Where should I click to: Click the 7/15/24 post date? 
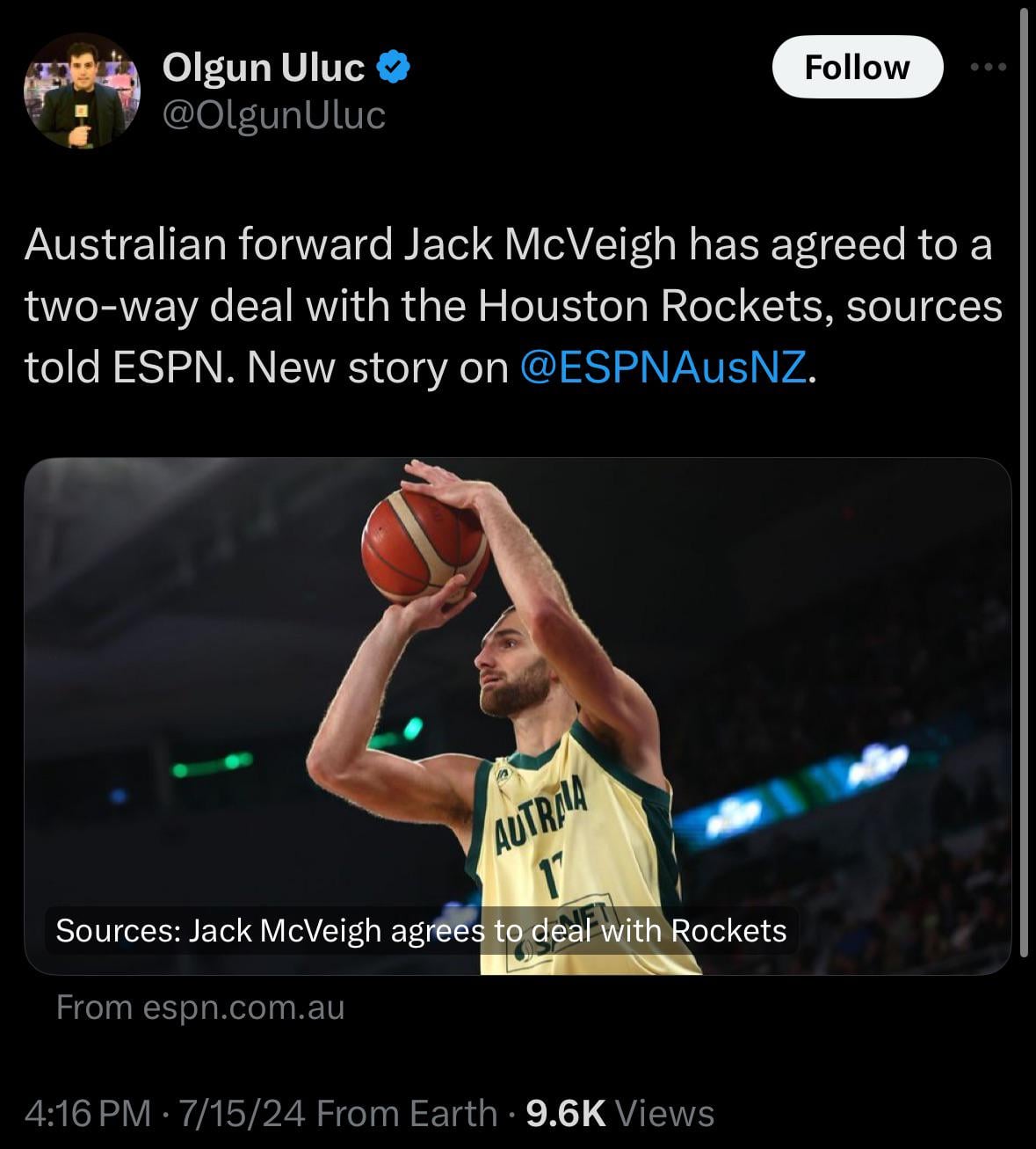pos(242,1113)
